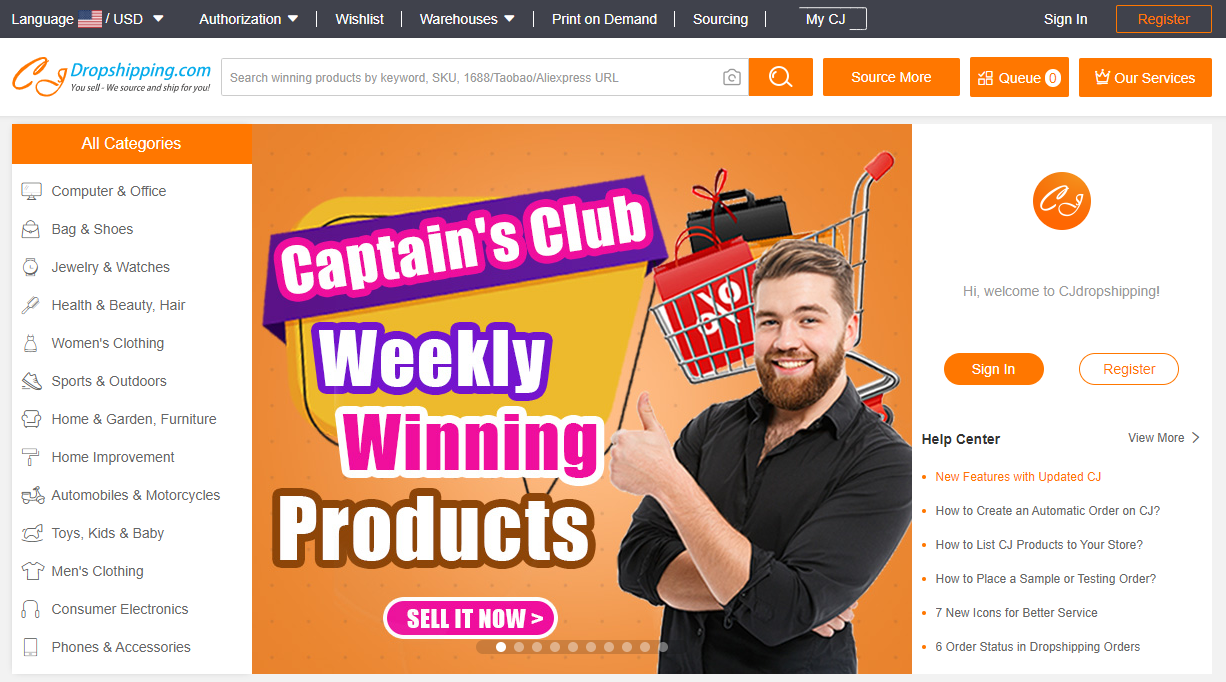Screen dimensions: 1226x682
Task: Open the Queue button
Action: [x=1019, y=77]
